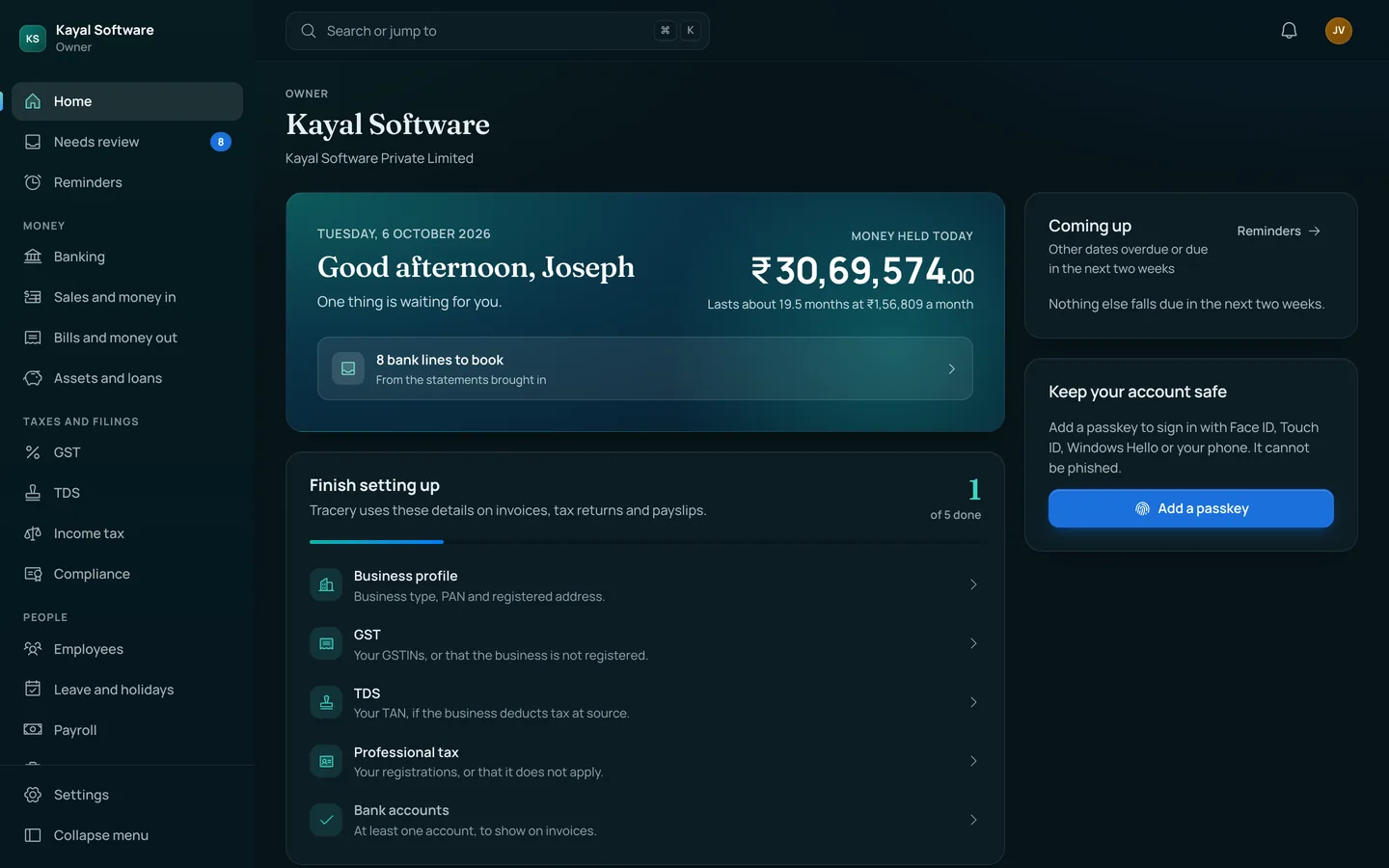Collapse the sidebar menu
This screenshot has width=1389, height=868.
127,835
